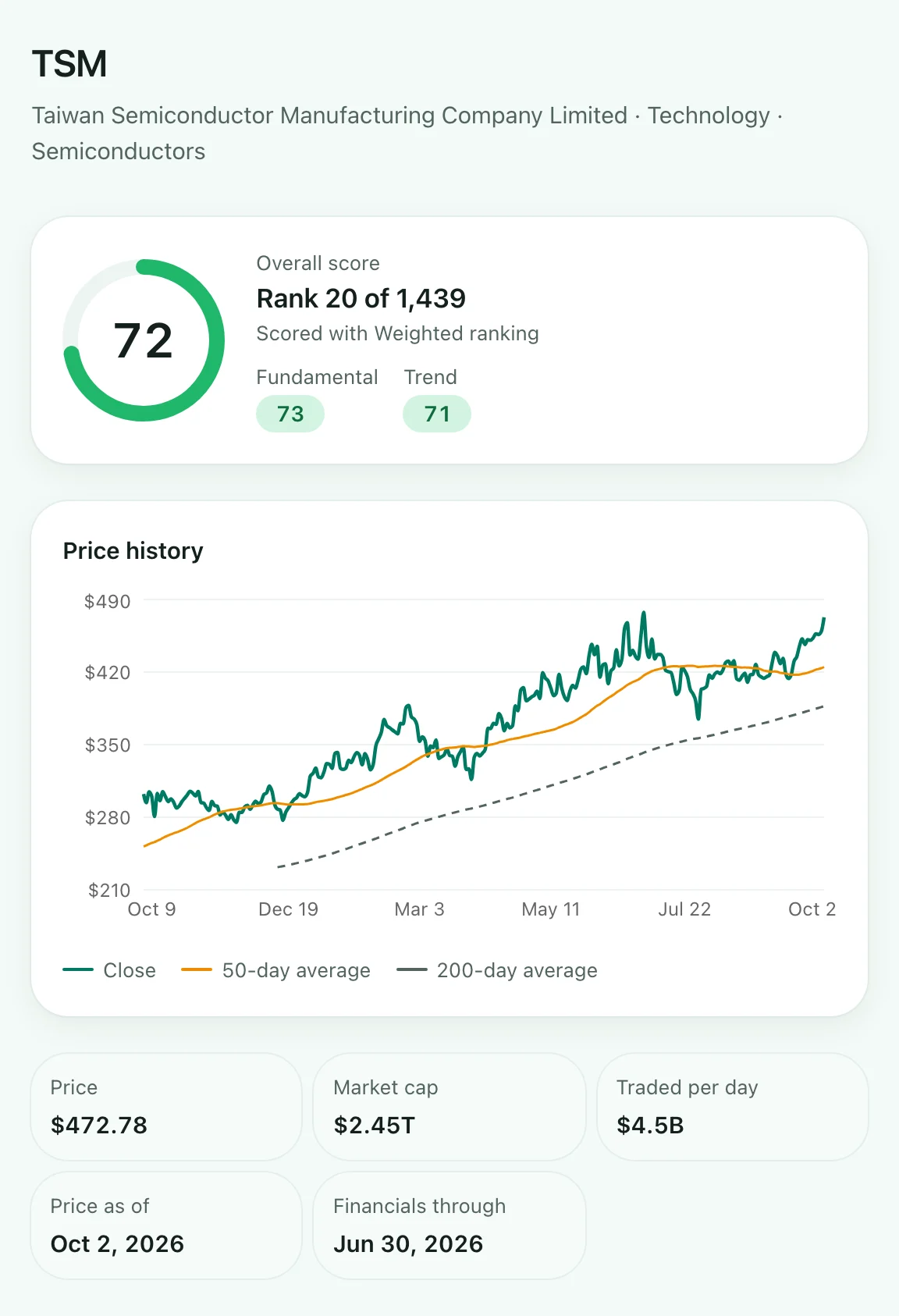The height and width of the screenshot is (1316, 899).
Task: Click the Mar 3 x-axis label
Action: [420, 909]
